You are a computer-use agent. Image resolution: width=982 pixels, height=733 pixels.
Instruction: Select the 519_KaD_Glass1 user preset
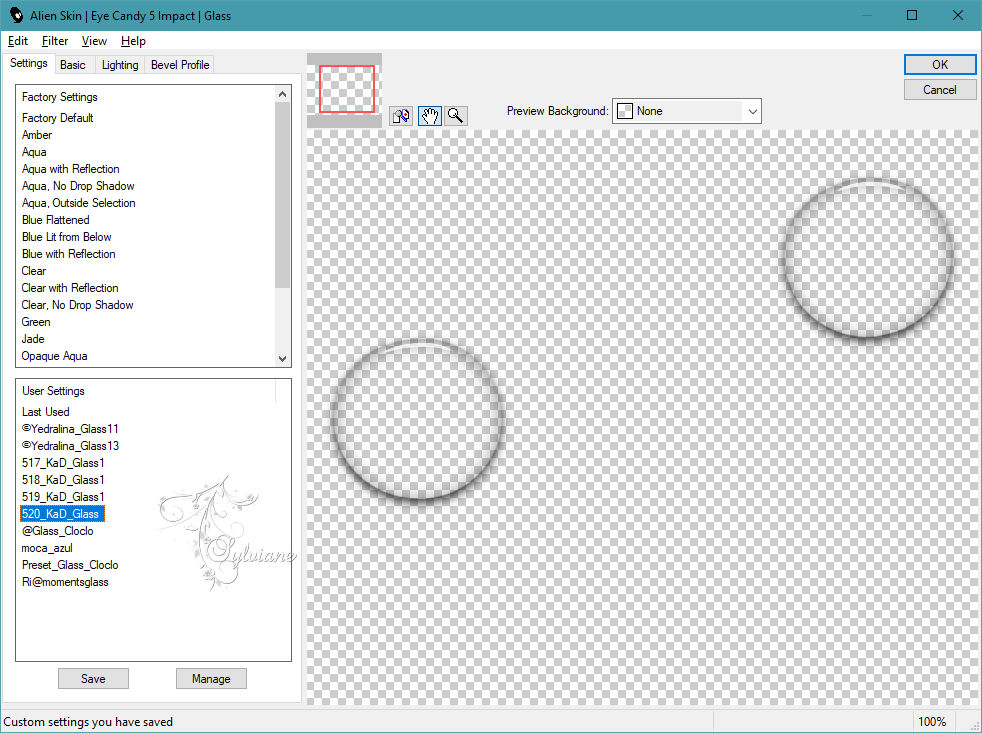(x=63, y=496)
